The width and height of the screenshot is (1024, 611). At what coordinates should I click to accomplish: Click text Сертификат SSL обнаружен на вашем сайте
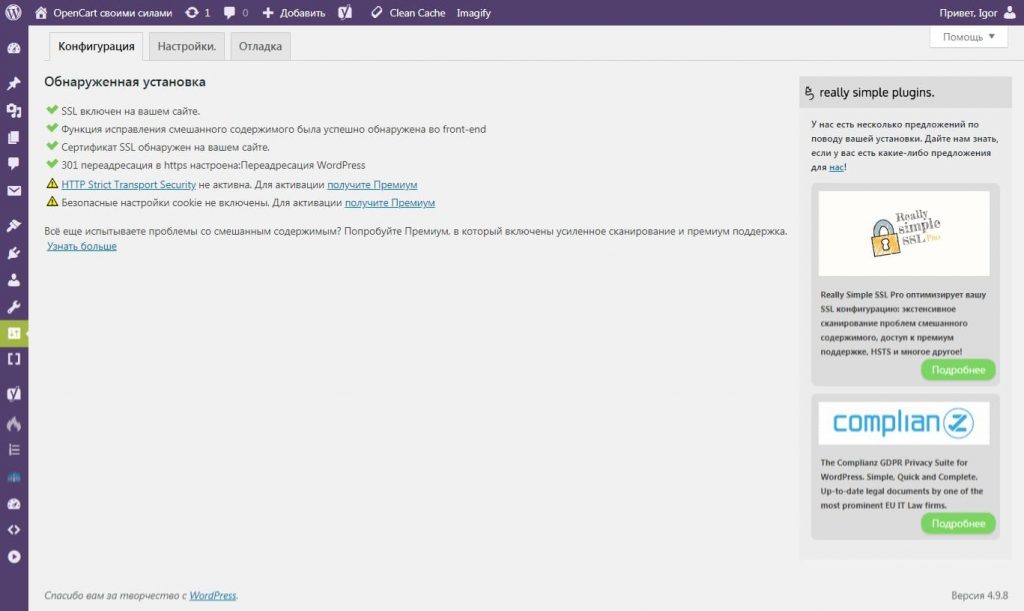click(x=165, y=148)
